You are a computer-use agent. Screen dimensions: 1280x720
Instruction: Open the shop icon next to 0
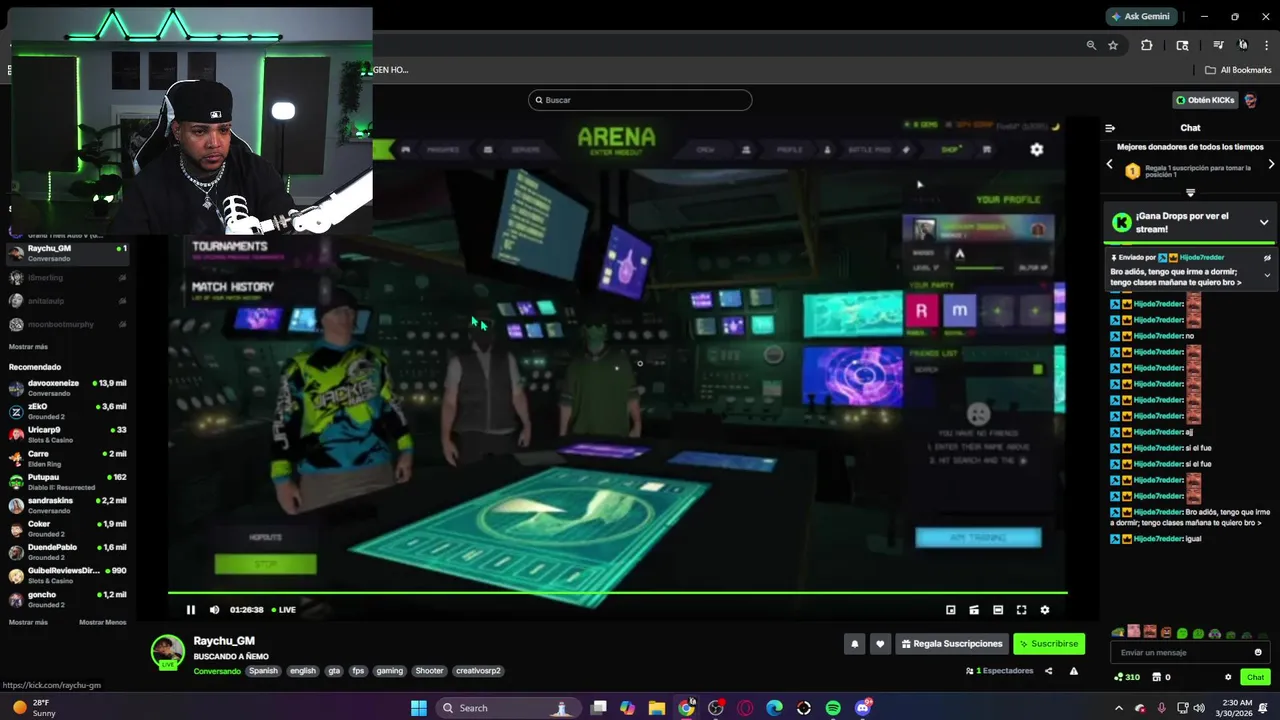(1156, 677)
